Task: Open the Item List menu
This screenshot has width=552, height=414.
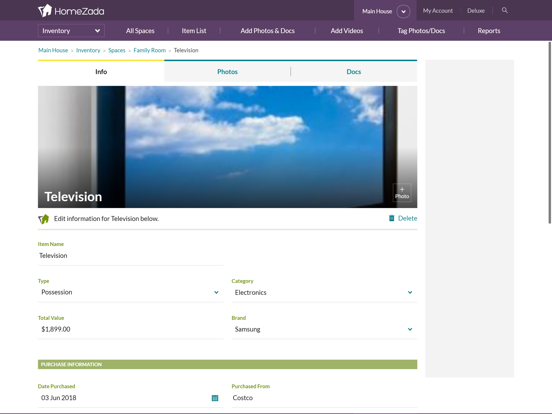Action: tap(194, 31)
